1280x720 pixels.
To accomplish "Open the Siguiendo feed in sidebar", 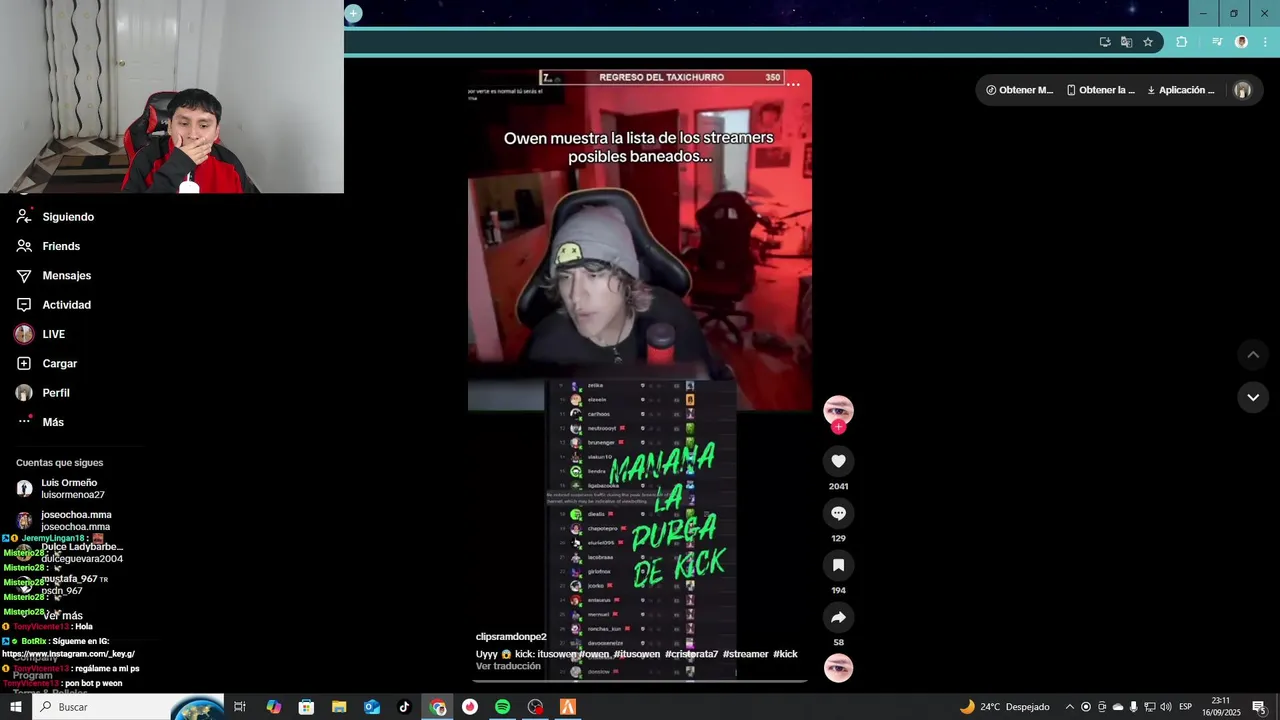I will [x=55, y=217].
